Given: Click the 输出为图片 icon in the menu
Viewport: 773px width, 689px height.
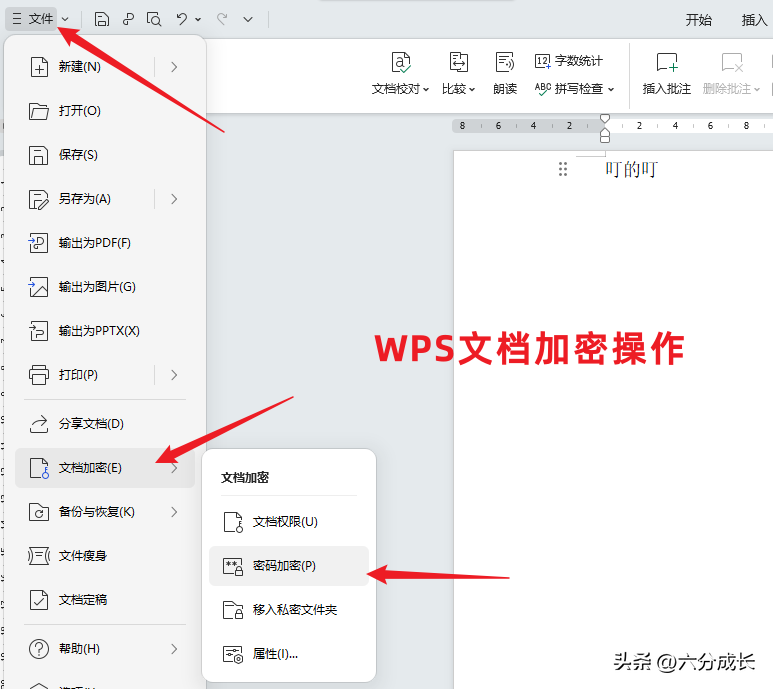Looking at the screenshot, I should pos(38,287).
